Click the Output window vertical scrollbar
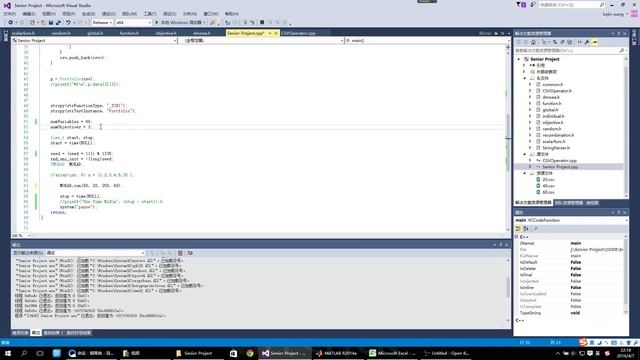This screenshot has width=640, height=360. [x=508, y=291]
